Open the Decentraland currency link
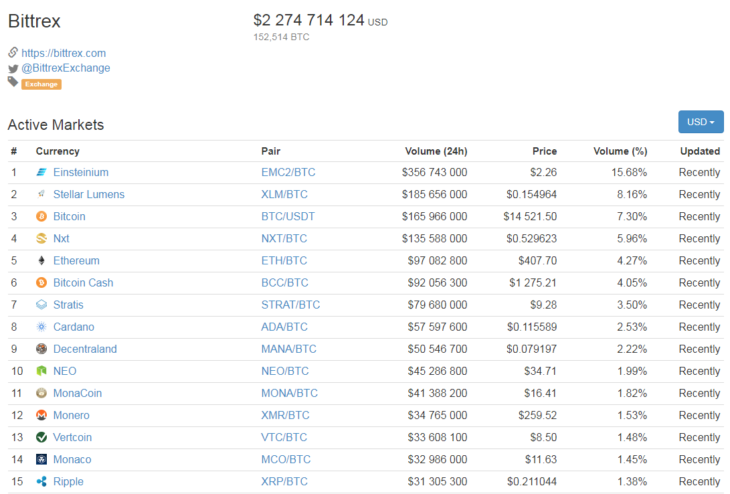This screenshot has height=494, width=730. 85,349
